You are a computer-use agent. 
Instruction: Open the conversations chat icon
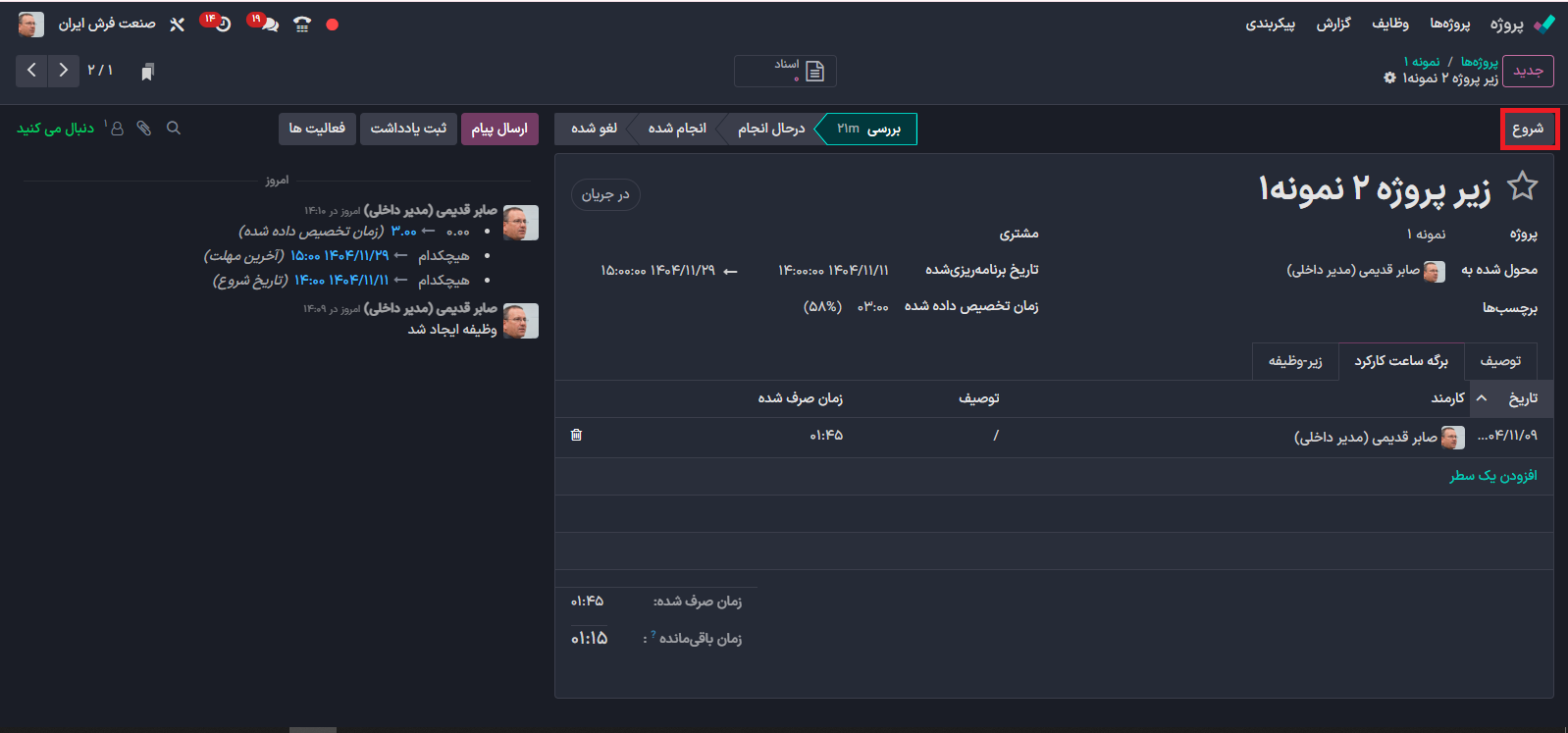pos(269,25)
